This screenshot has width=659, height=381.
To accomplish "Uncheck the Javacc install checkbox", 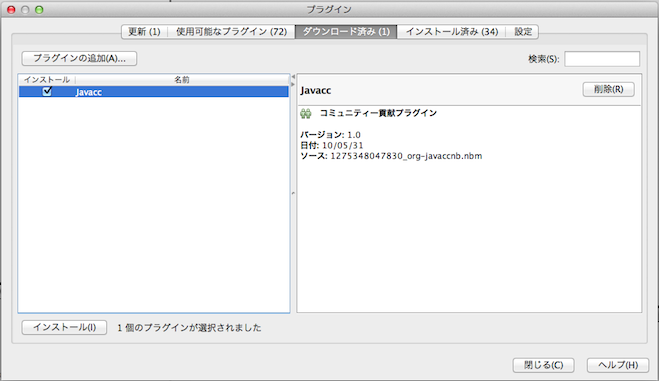I will (x=47, y=91).
